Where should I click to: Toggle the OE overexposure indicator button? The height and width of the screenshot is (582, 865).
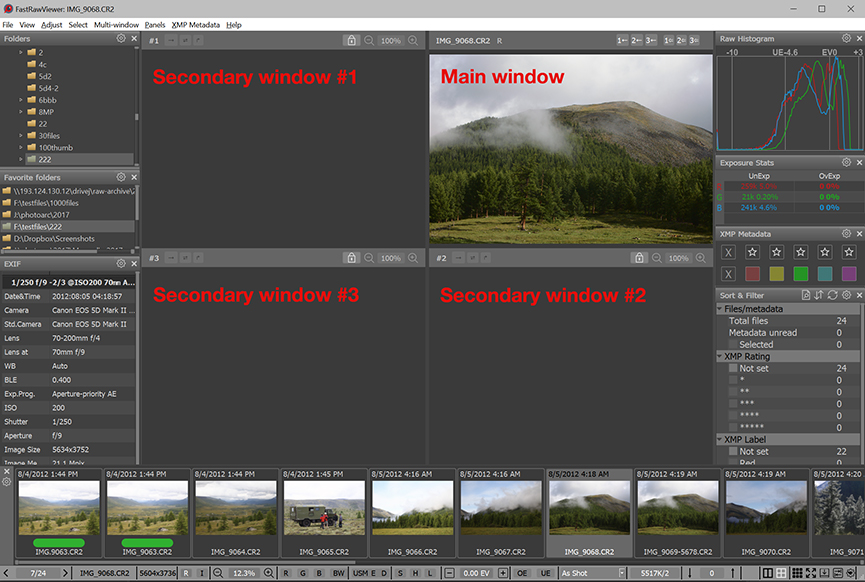522,573
